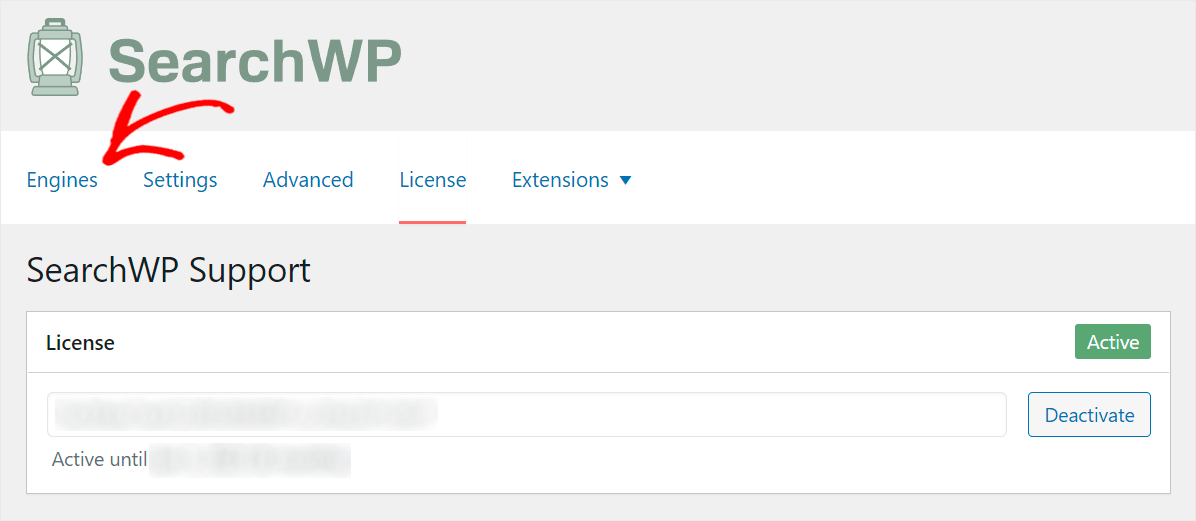Image resolution: width=1196 pixels, height=521 pixels.
Task: Click the green Active status badge
Action: point(1113,343)
